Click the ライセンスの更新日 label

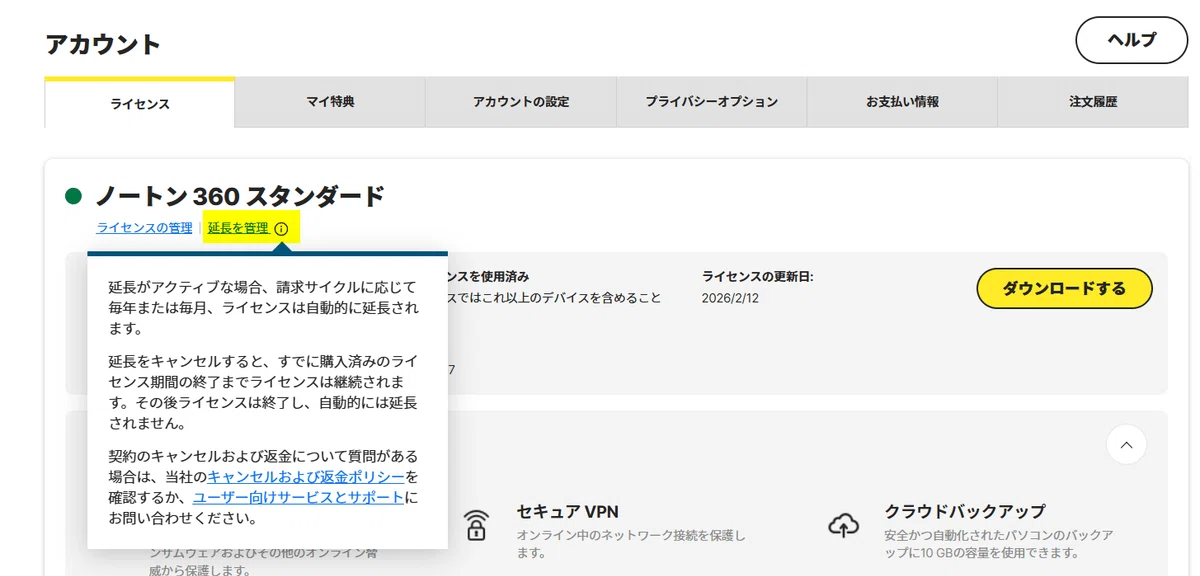[758, 277]
